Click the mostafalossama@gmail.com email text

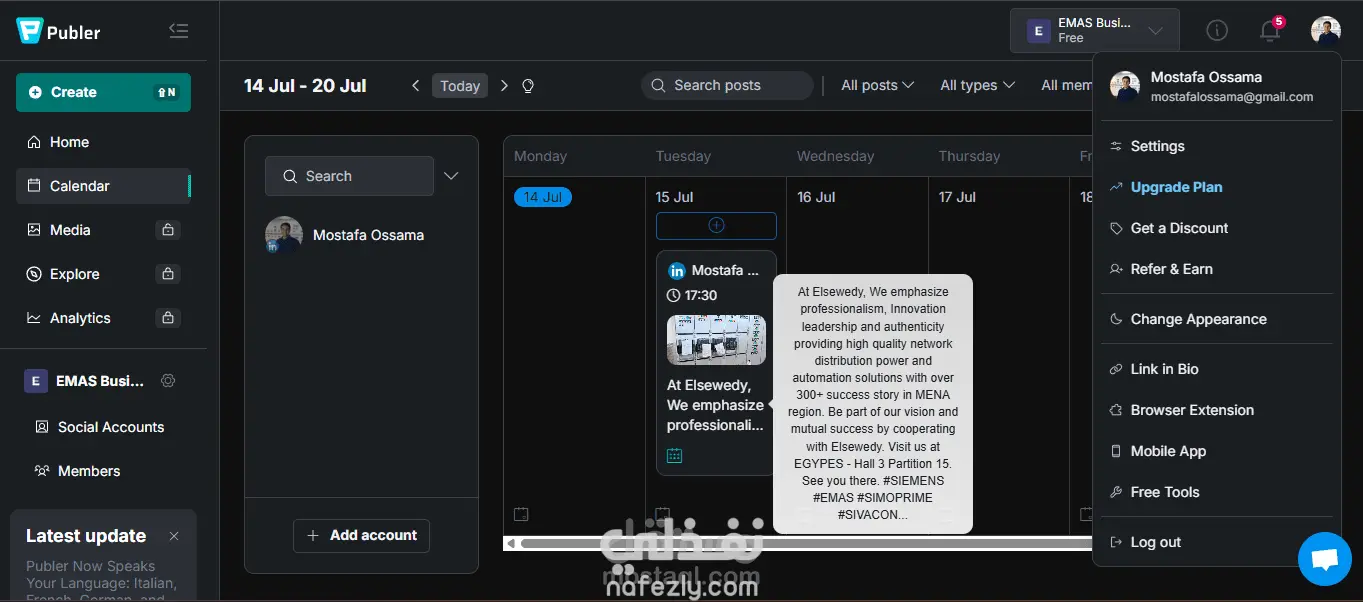coord(1232,97)
